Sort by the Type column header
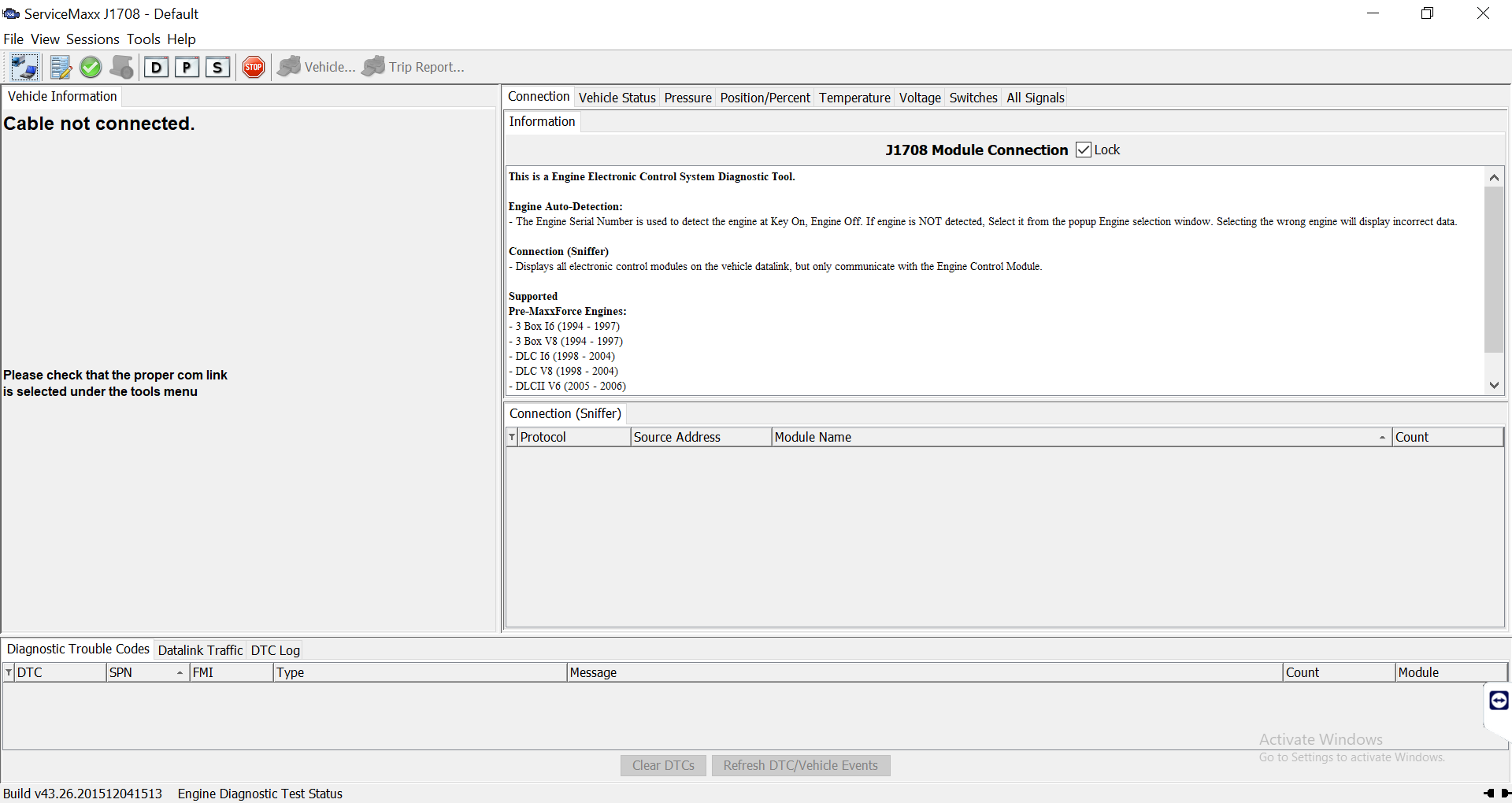The height and width of the screenshot is (803, 1512). tap(420, 672)
